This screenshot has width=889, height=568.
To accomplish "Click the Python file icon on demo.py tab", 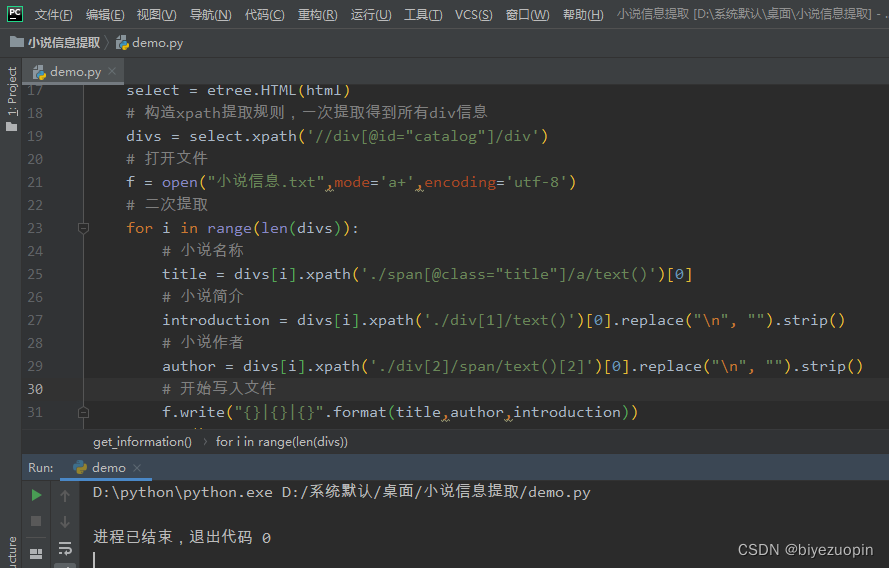I will 39,72.
